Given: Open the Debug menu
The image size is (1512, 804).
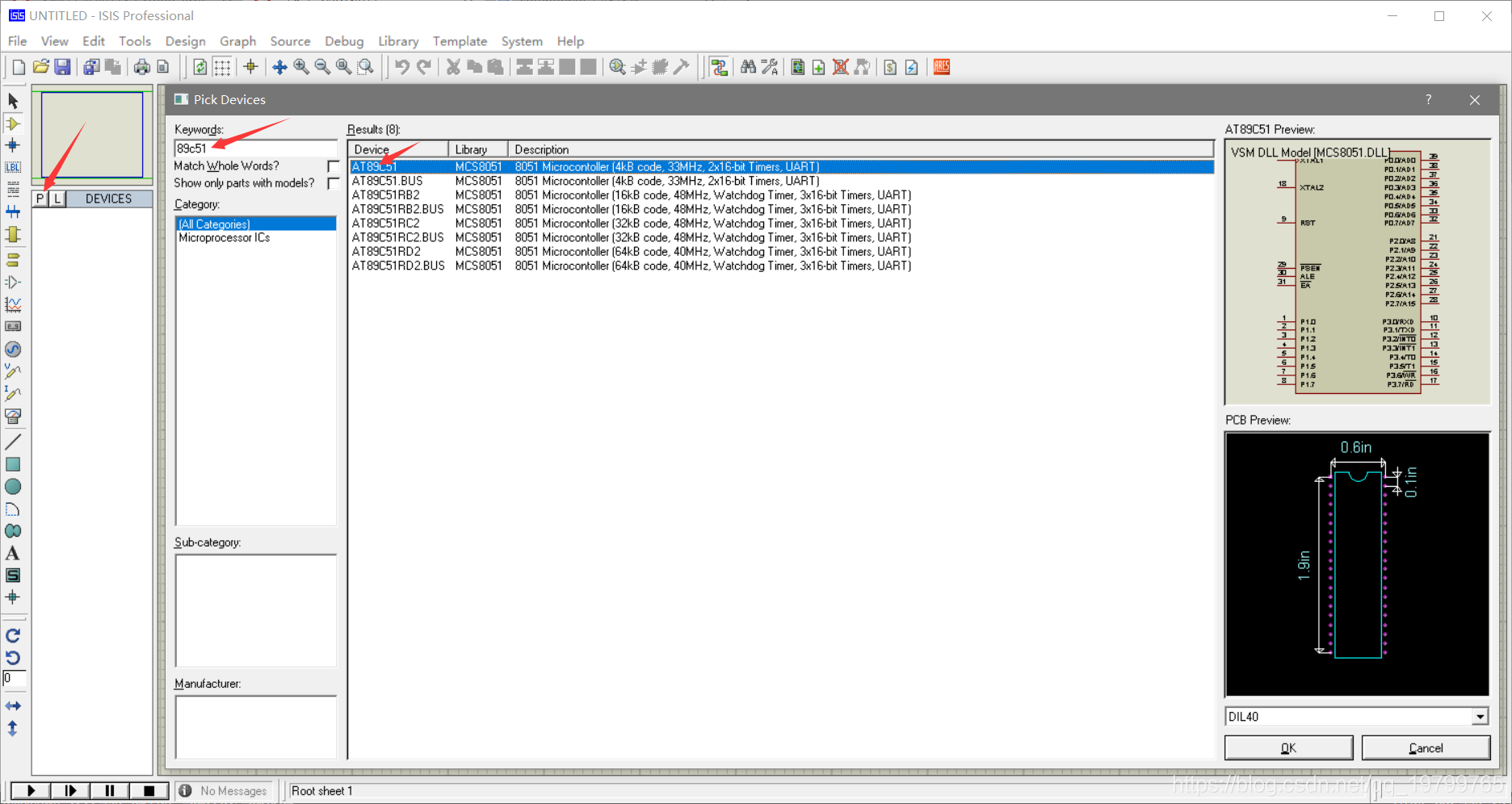Looking at the screenshot, I should point(344,41).
